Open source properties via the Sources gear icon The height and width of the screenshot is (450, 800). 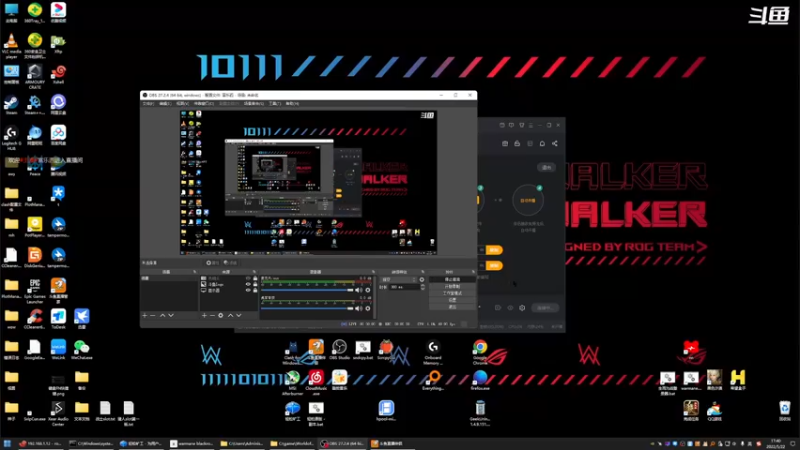pos(221,315)
